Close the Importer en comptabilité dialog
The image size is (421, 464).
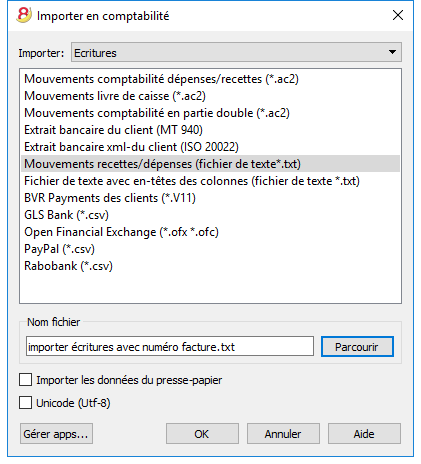click(398, 15)
